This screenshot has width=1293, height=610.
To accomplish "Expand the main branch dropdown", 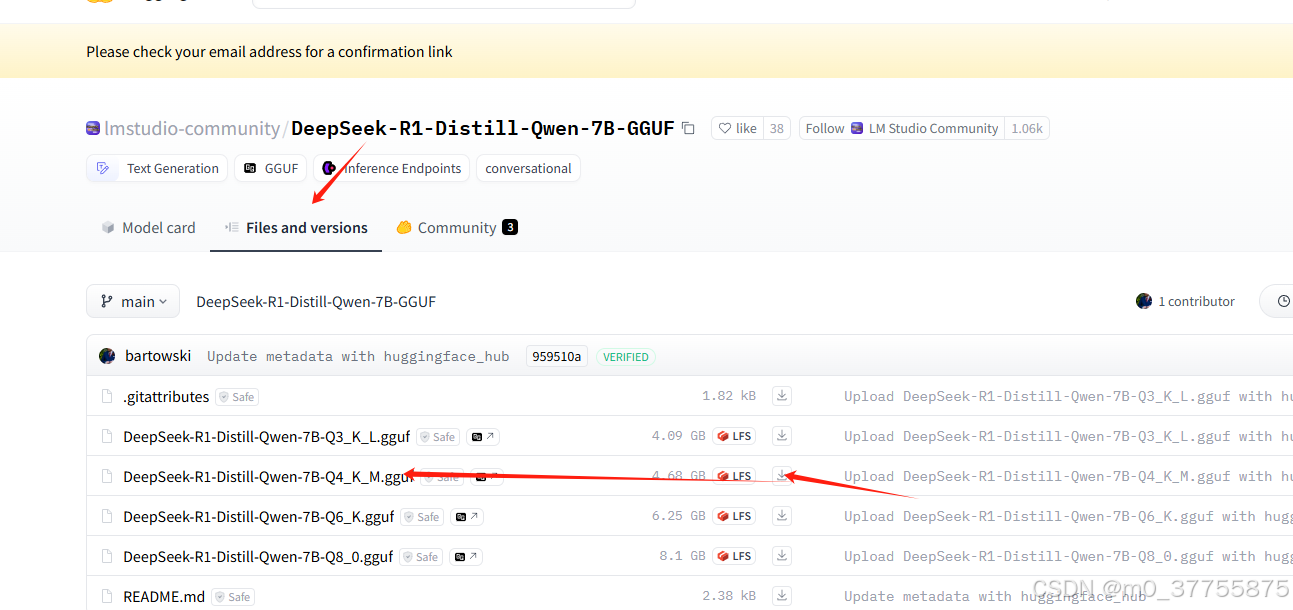I will coord(133,301).
